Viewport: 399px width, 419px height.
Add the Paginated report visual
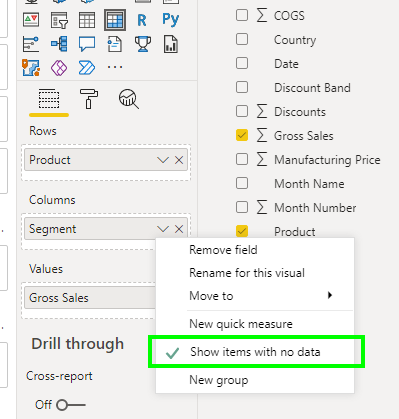pyautogui.click(x=171, y=44)
